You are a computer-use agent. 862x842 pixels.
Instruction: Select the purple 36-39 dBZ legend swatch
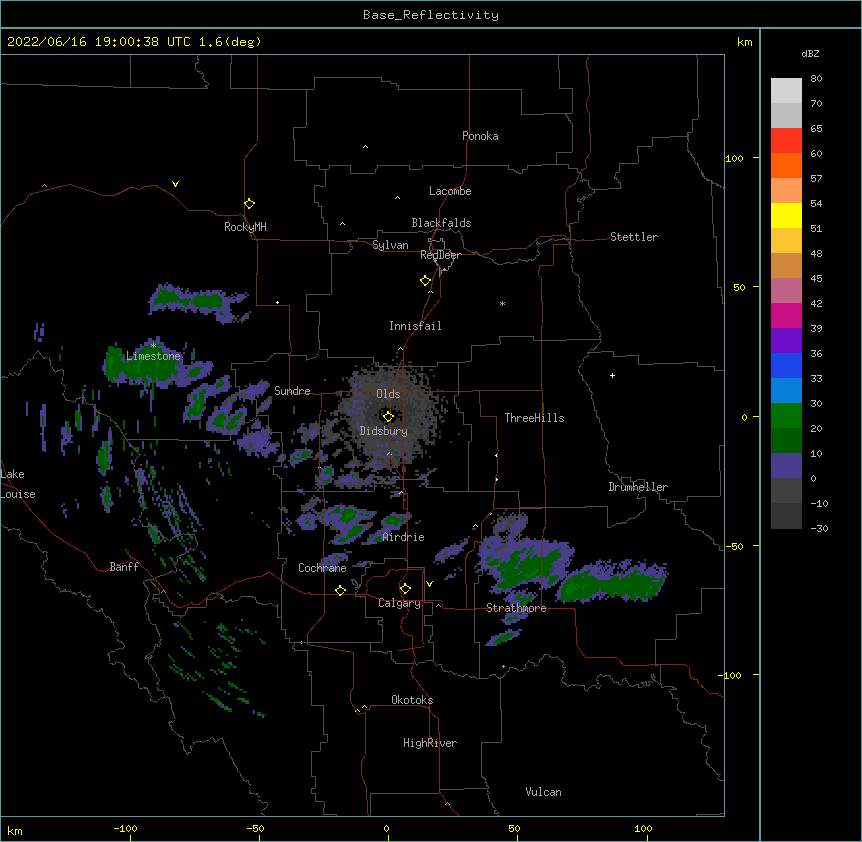786,340
